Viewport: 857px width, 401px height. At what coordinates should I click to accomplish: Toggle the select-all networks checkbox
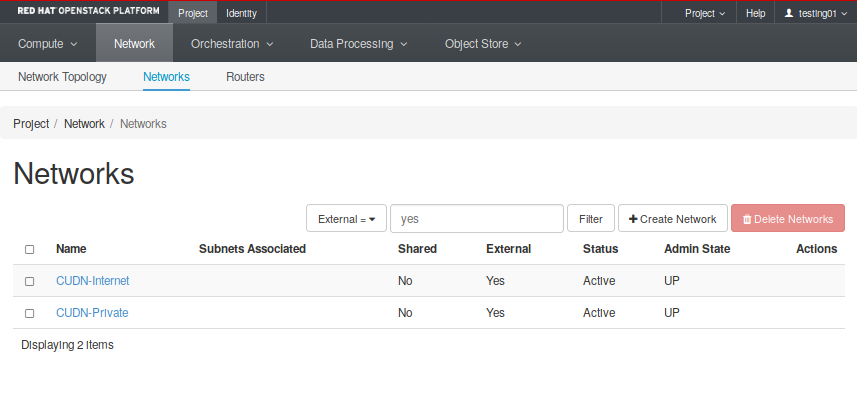pos(29,249)
